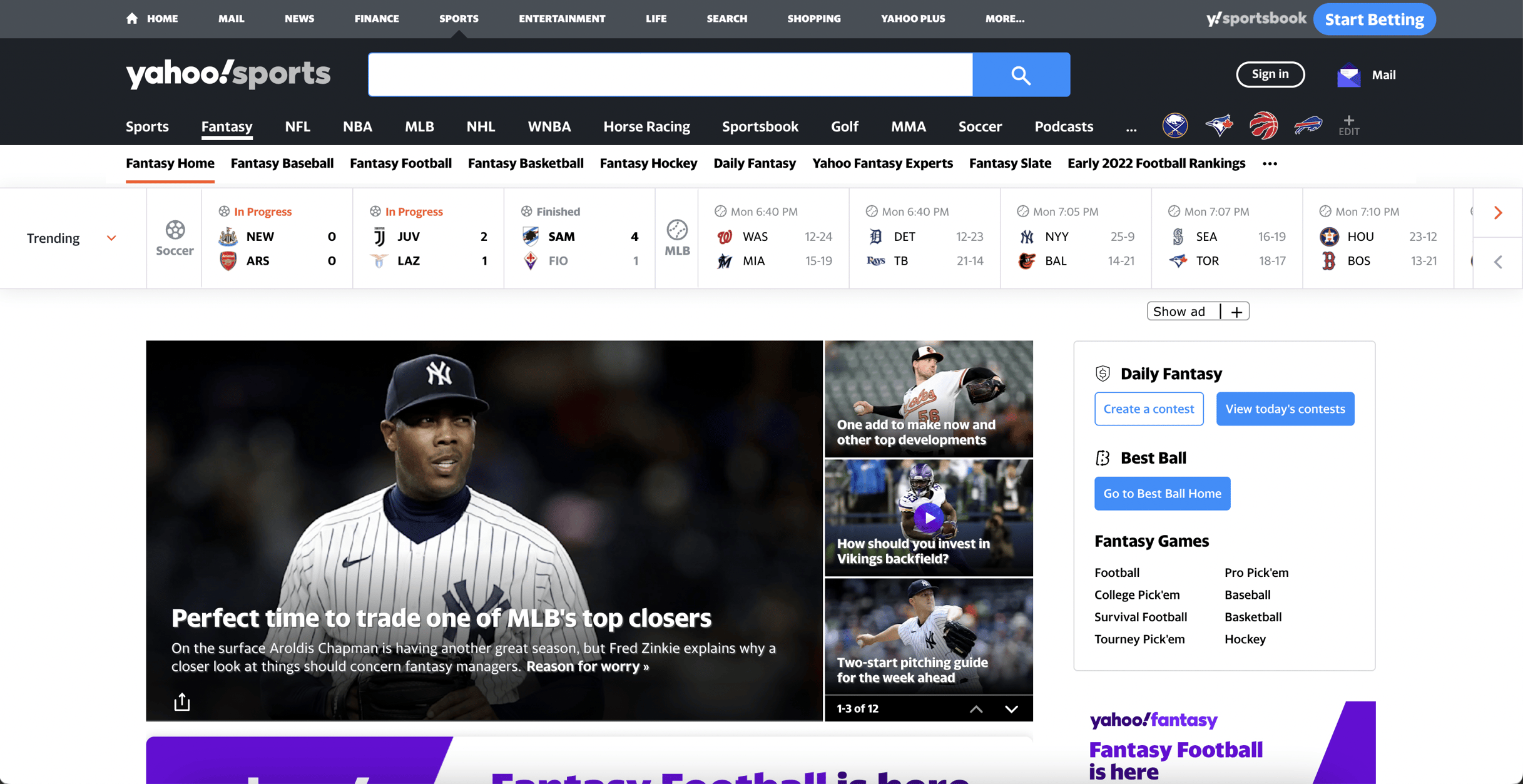
Task: Open the College Pick'em link
Action: [x=1136, y=595]
